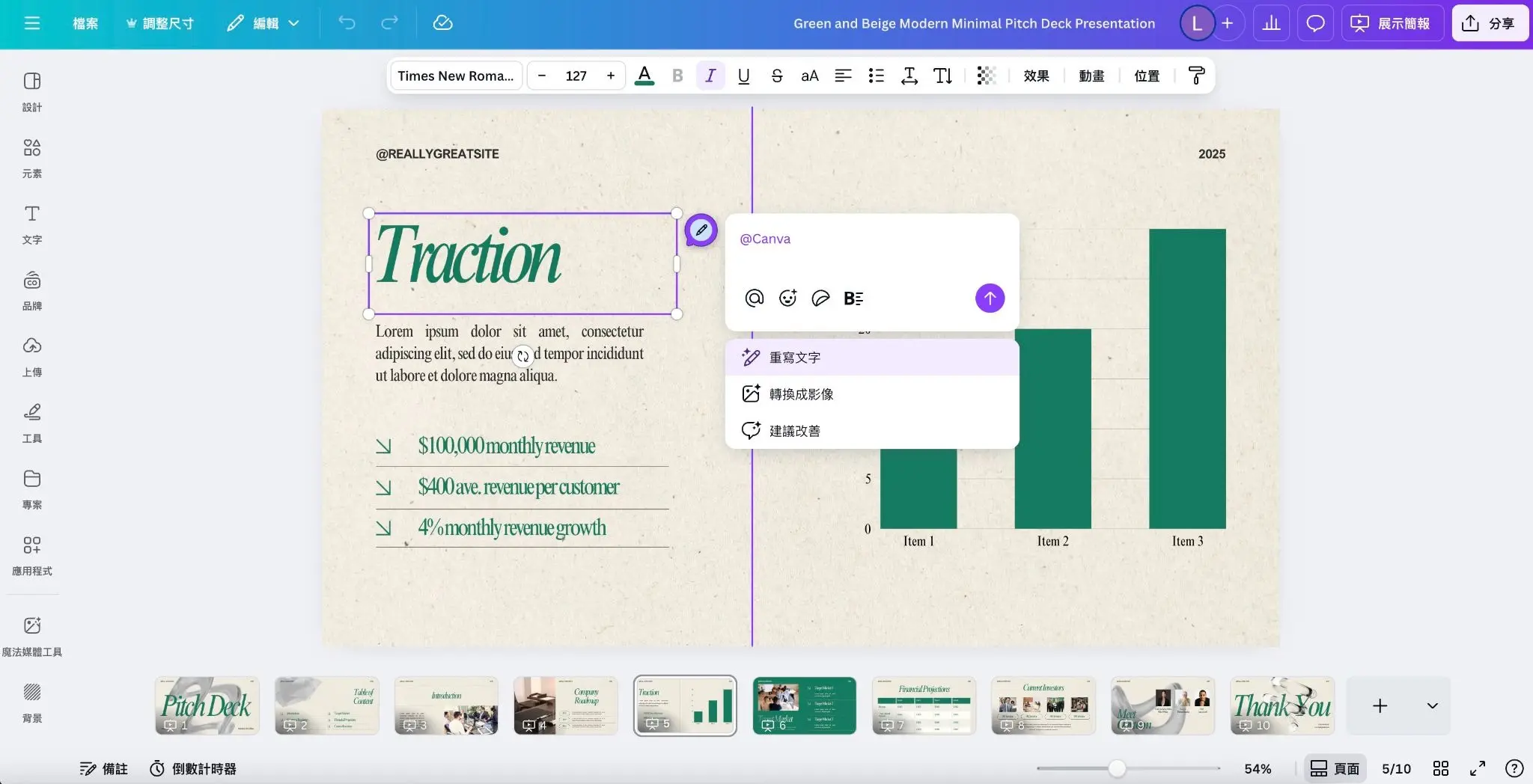Click the 展示簡報 button
This screenshot has width=1533, height=784.
[x=1392, y=22]
